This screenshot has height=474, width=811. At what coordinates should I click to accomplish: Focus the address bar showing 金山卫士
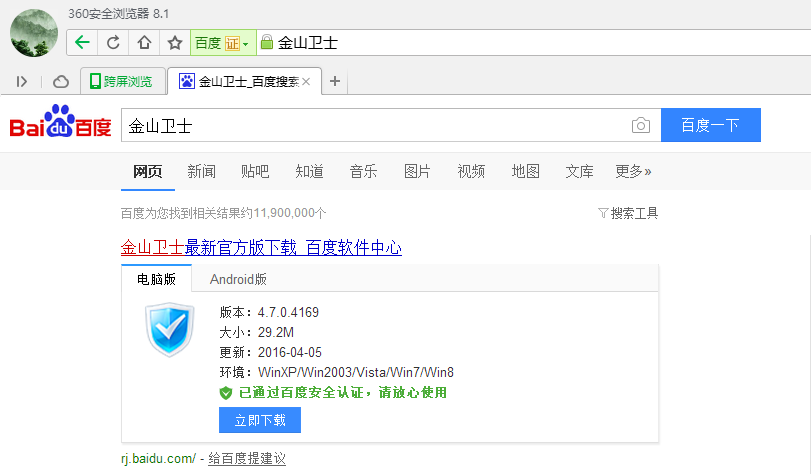coord(533,42)
